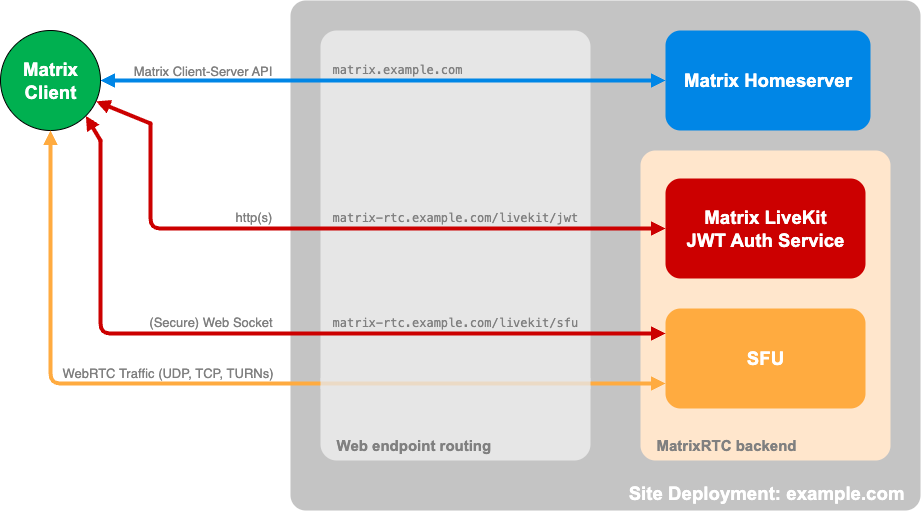Select the blue Matrix Homeserver box

pyautogui.click(x=767, y=81)
